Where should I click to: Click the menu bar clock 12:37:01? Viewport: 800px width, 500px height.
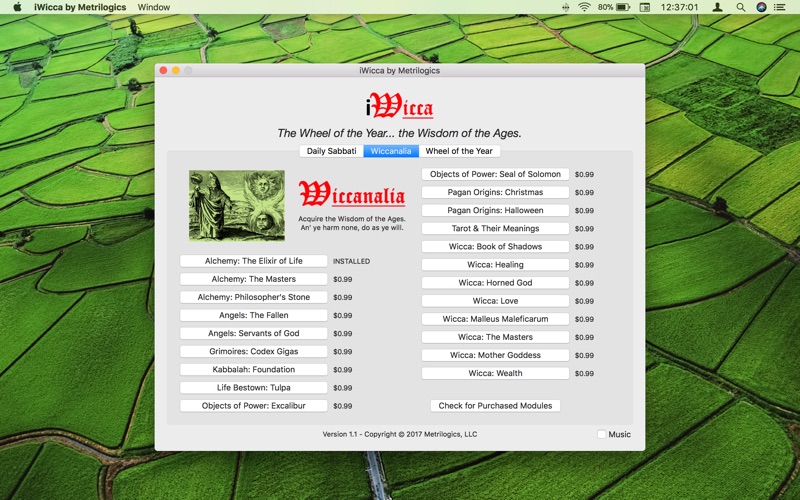(x=679, y=7)
